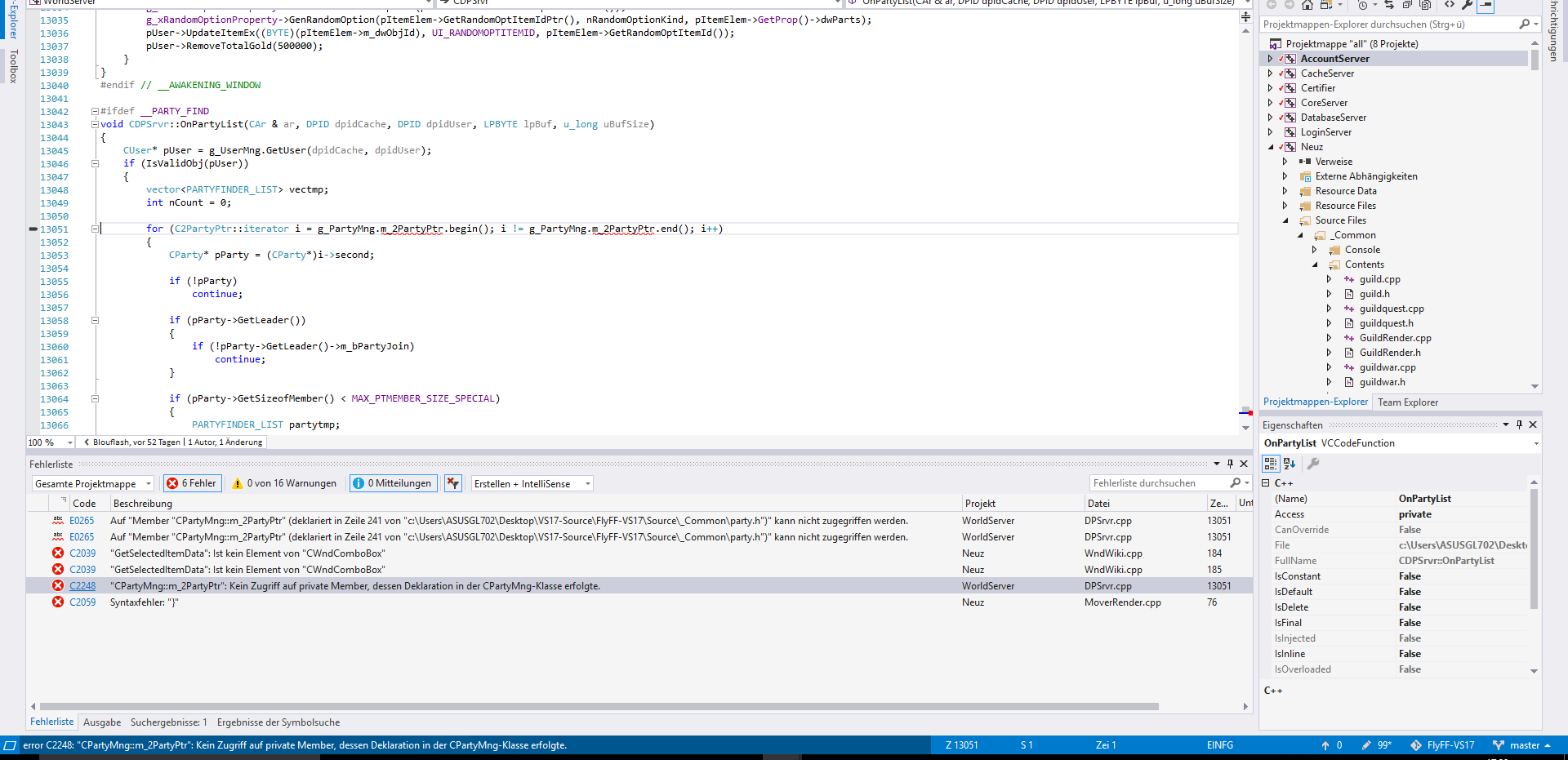Click the error list filter clear icon
1568x760 pixels.
[x=453, y=483]
